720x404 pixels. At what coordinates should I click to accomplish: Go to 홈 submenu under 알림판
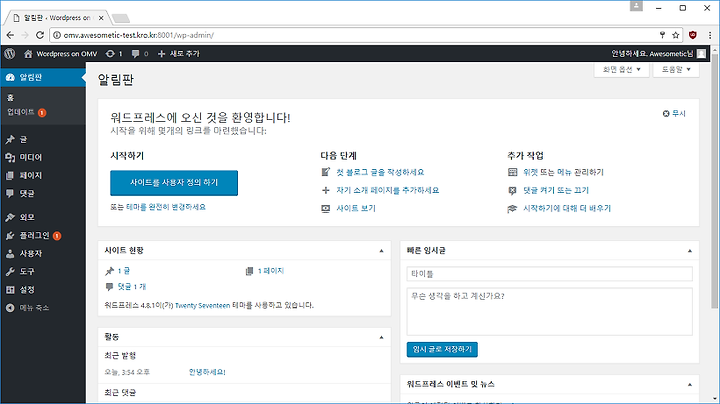[x=11, y=98]
